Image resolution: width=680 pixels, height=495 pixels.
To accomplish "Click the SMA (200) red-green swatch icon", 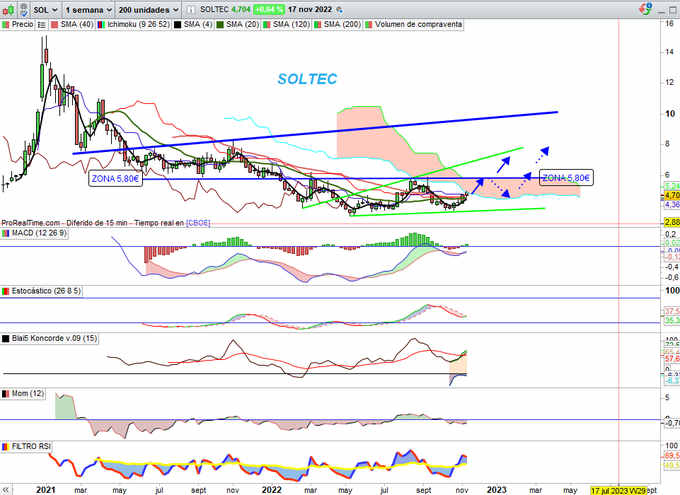I will (x=317, y=25).
